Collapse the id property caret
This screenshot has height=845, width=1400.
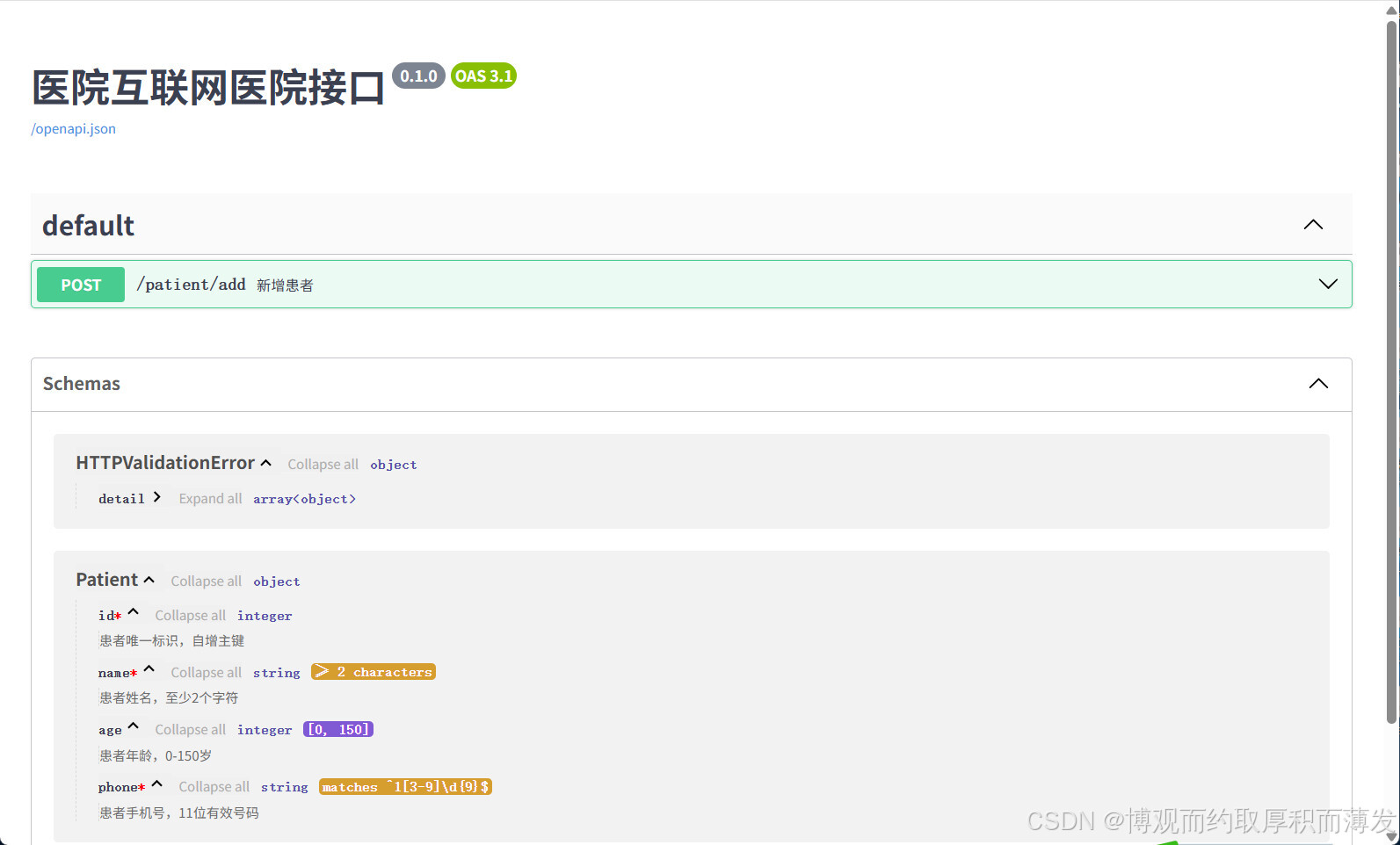click(x=134, y=612)
